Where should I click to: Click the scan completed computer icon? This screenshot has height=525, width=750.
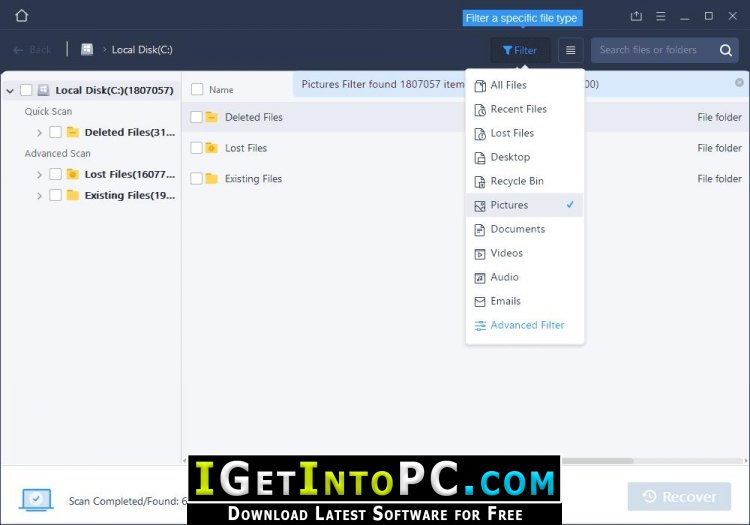pos(36,500)
